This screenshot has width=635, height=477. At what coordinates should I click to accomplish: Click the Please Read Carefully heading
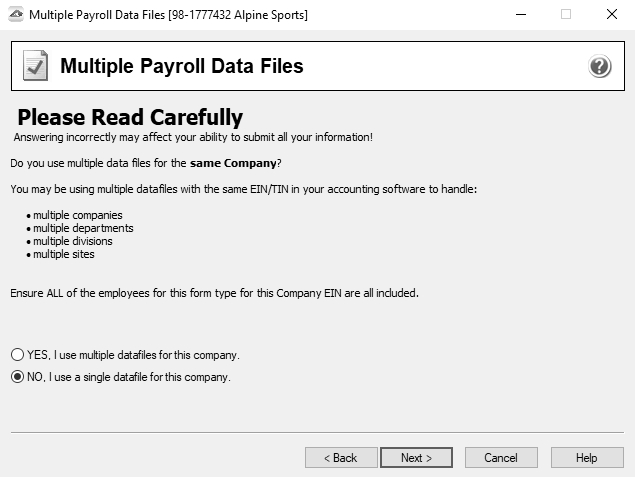pyautogui.click(x=130, y=117)
